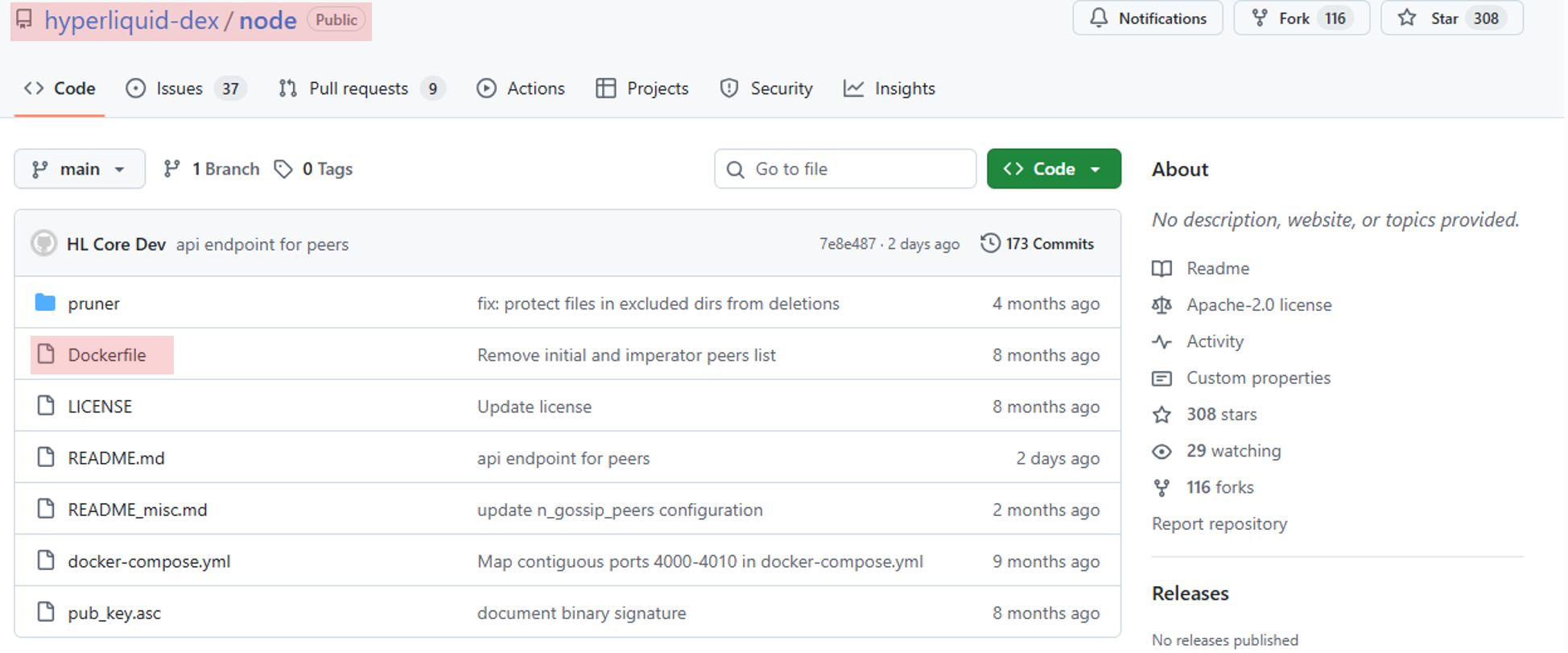Click the branch icon for 1 Branch
The height and width of the screenshot is (653, 1568).
click(171, 169)
